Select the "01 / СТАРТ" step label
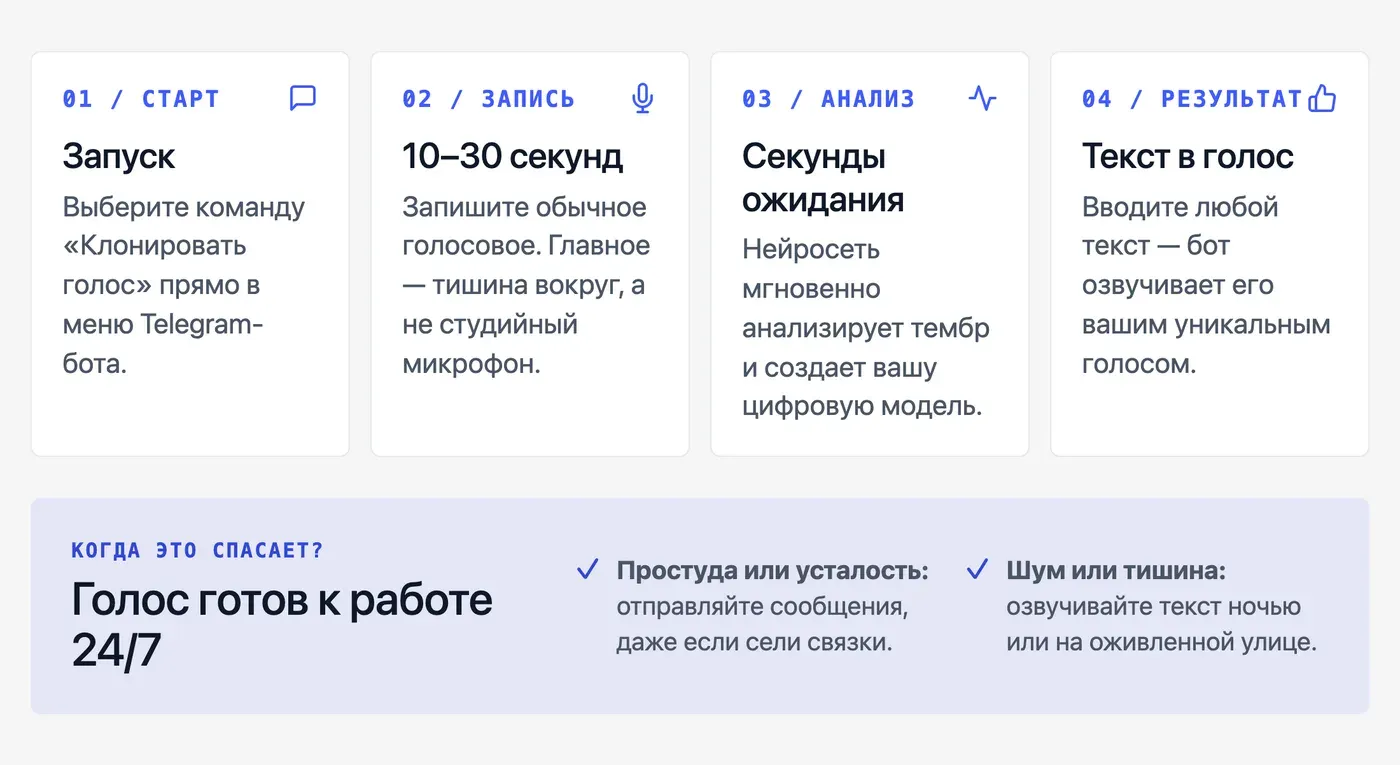The height and width of the screenshot is (765, 1400). coord(140,99)
